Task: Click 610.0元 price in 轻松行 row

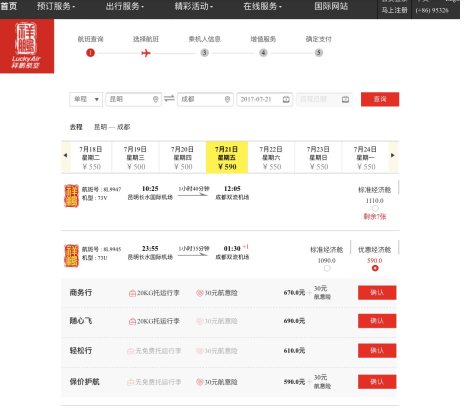Action: pos(294,351)
